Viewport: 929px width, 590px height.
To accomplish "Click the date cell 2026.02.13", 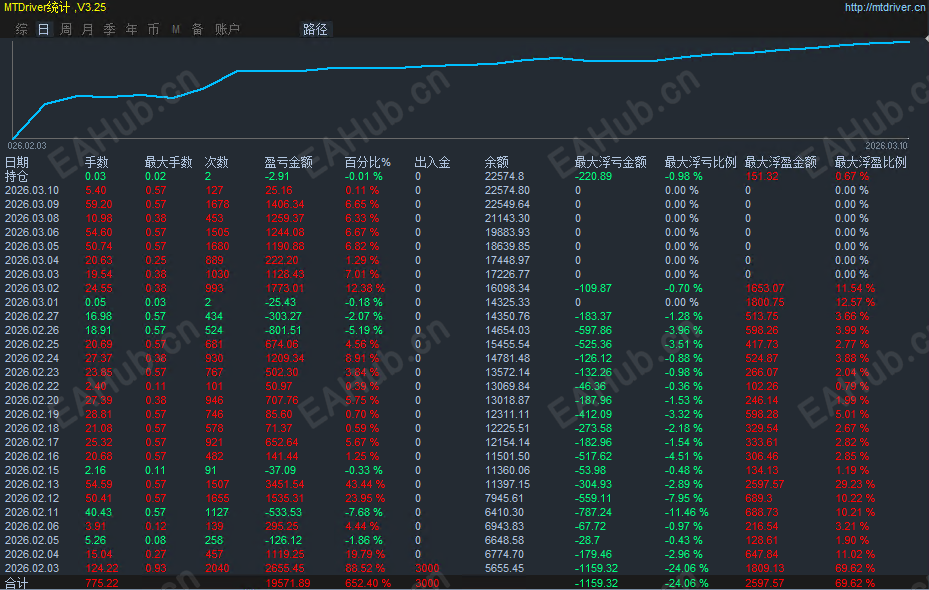I will click(32, 485).
